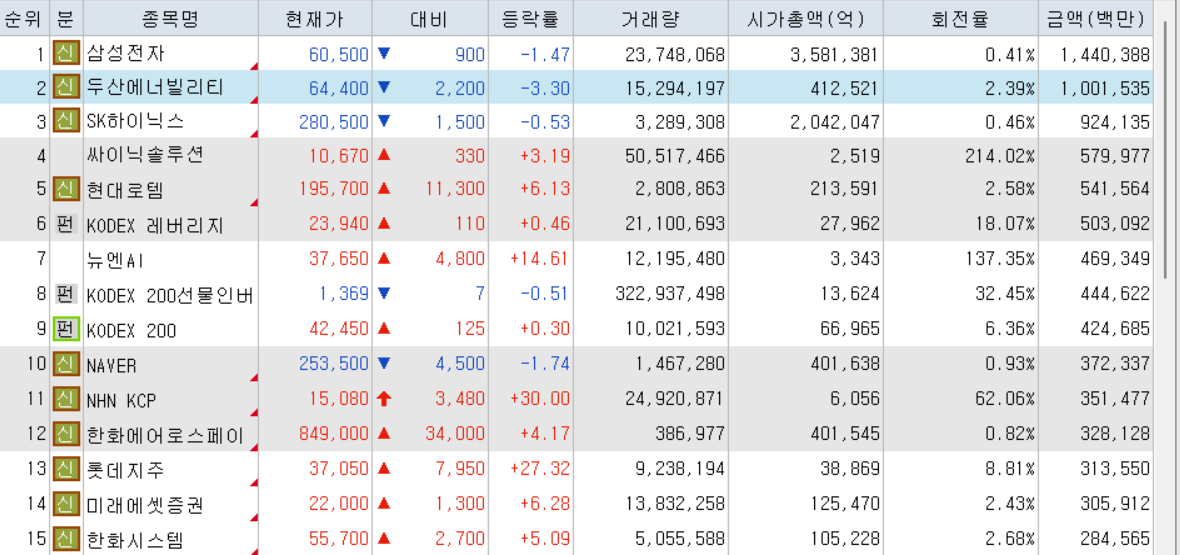Click the change value 7,950
The image size is (1180, 555).
(x=460, y=469)
